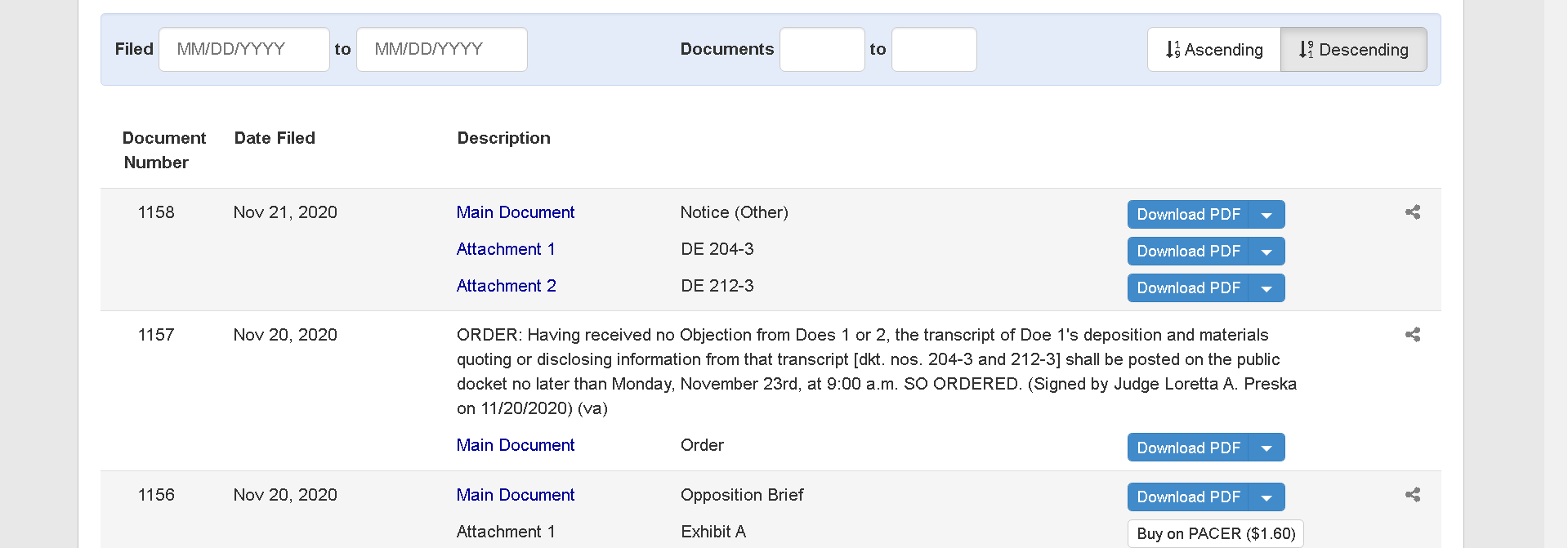Share document 1156 via share icon
This screenshot has width=1568, height=548.
[x=1413, y=495]
